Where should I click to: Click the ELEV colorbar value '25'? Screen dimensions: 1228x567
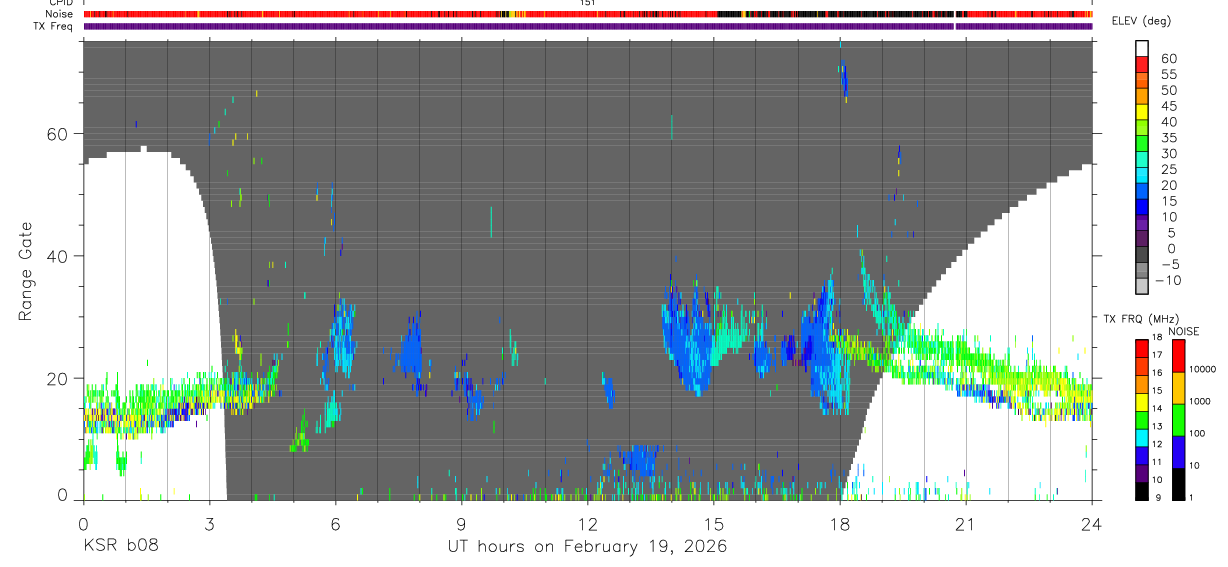tap(1168, 170)
